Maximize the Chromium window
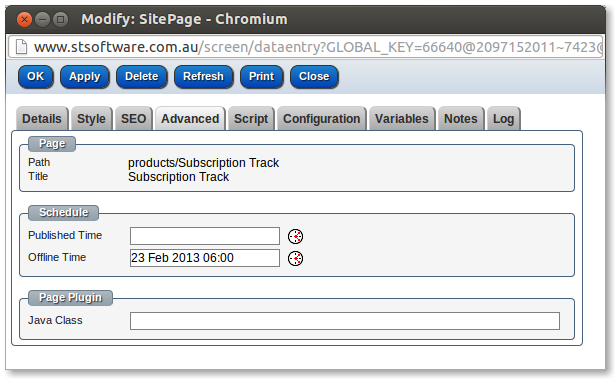This screenshot has width=615, height=379. [x=60, y=19]
